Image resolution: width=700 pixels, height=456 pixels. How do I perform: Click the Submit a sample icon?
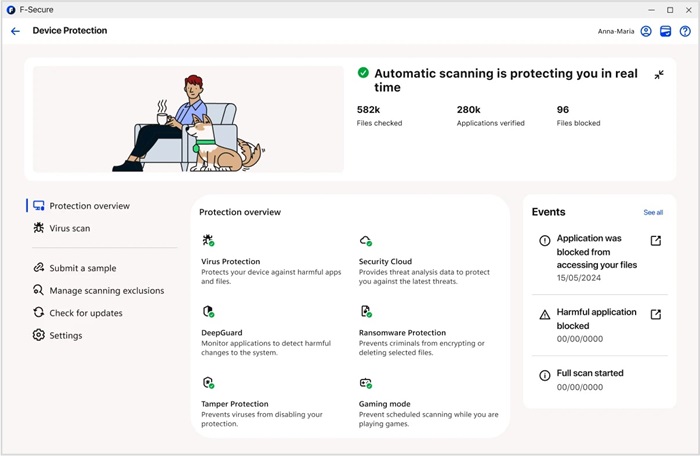(x=39, y=268)
